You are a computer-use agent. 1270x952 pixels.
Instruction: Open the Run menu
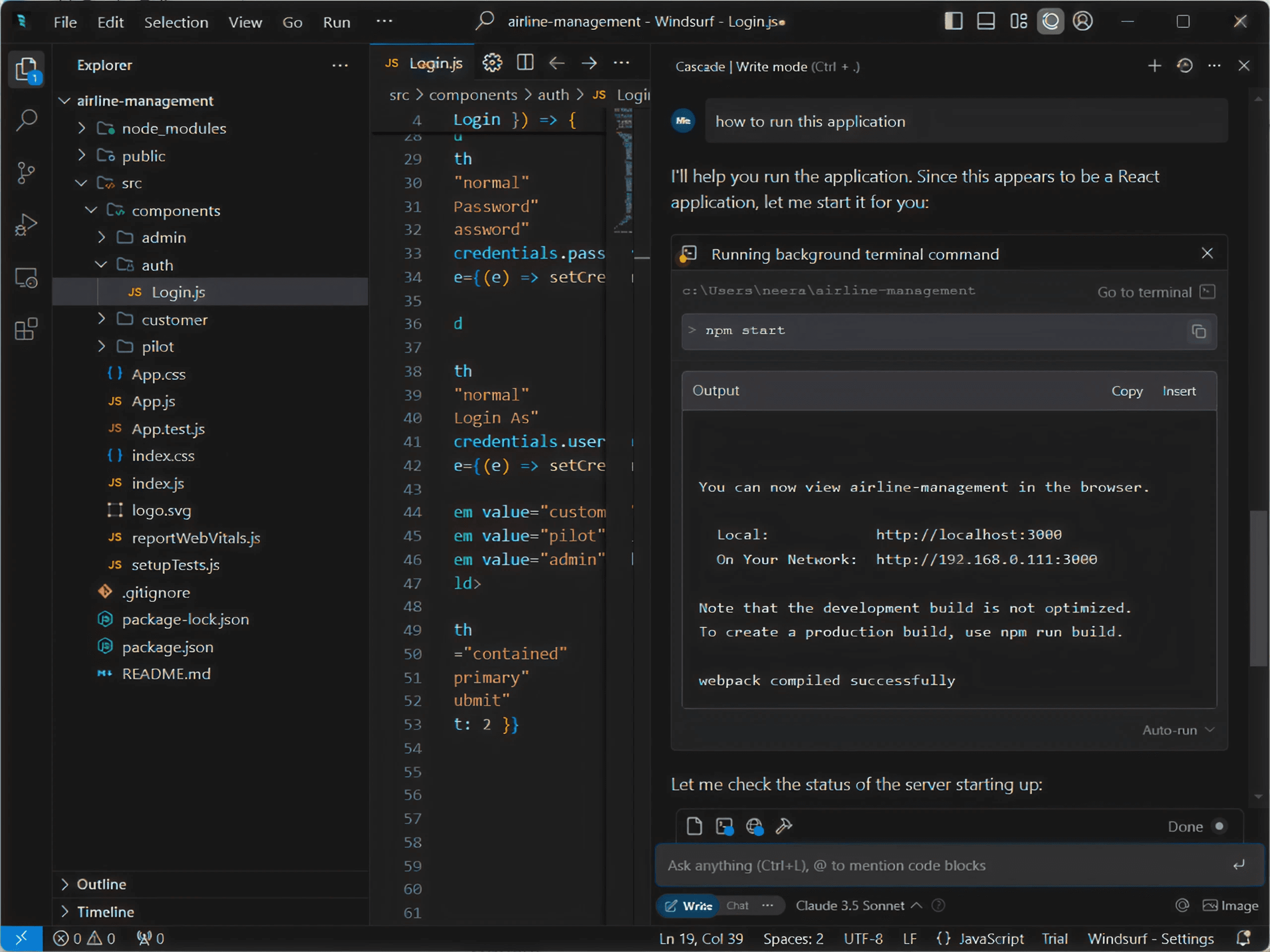[x=336, y=22]
